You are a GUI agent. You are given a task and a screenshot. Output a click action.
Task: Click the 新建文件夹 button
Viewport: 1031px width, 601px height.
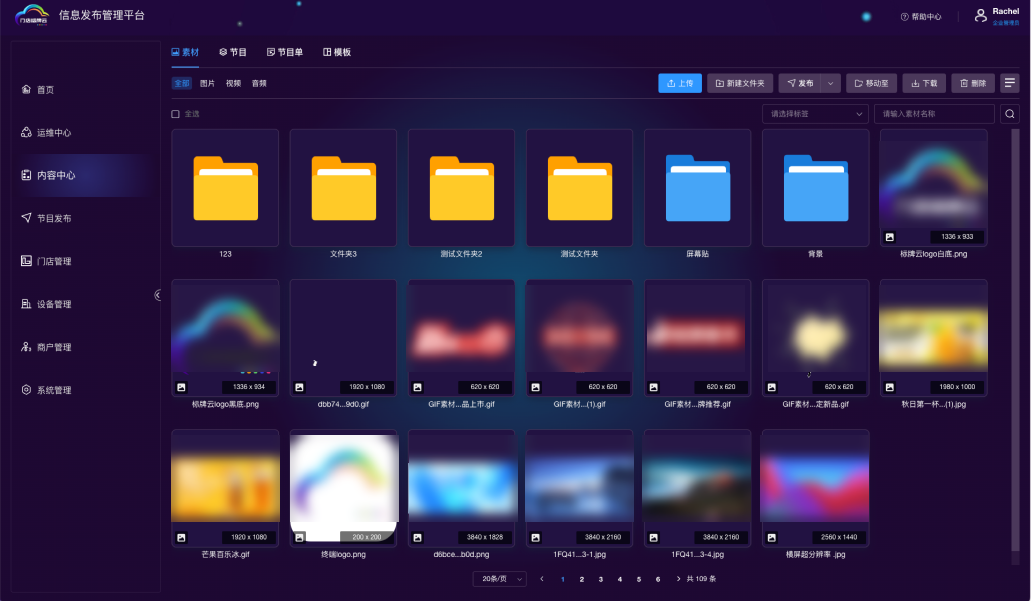click(x=740, y=84)
